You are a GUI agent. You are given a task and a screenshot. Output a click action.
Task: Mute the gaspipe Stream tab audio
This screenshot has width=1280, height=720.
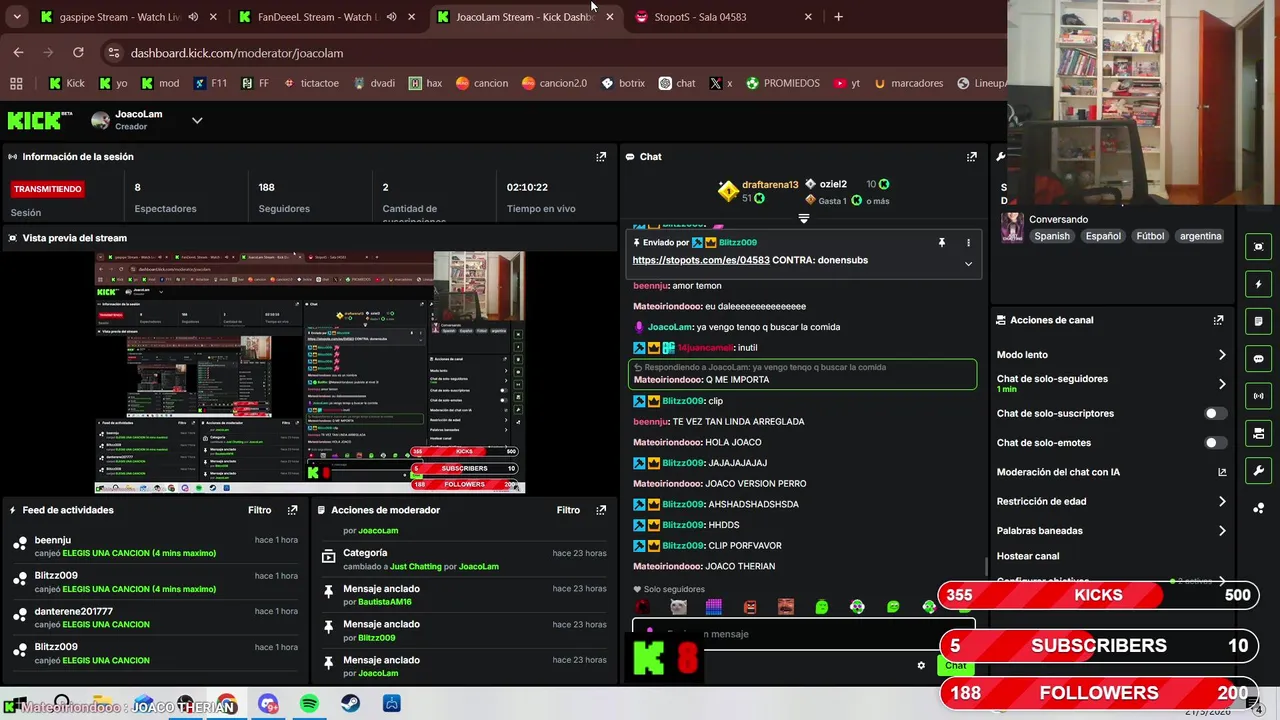tap(193, 17)
